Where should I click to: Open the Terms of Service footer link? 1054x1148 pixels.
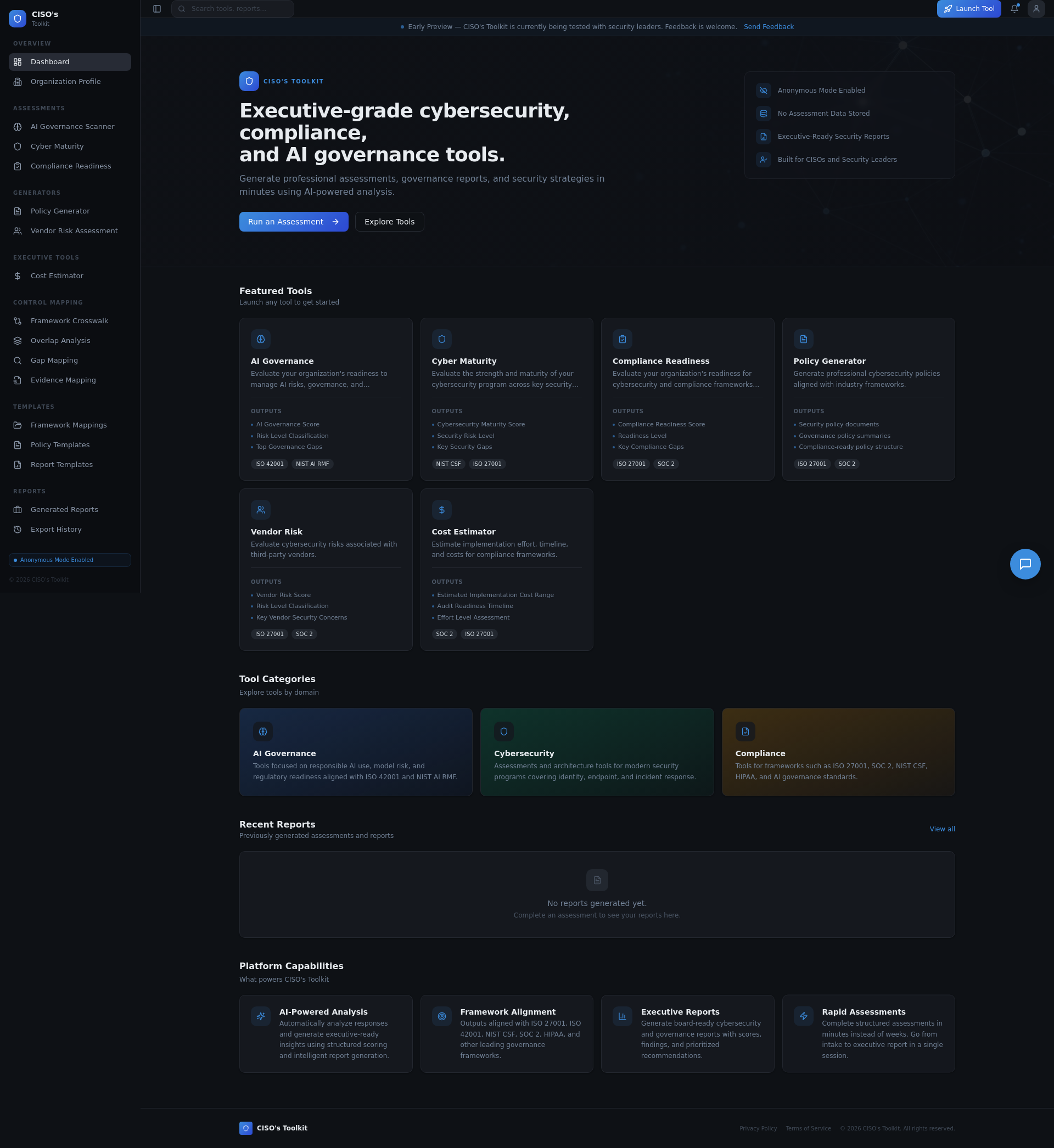coord(808,1128)
